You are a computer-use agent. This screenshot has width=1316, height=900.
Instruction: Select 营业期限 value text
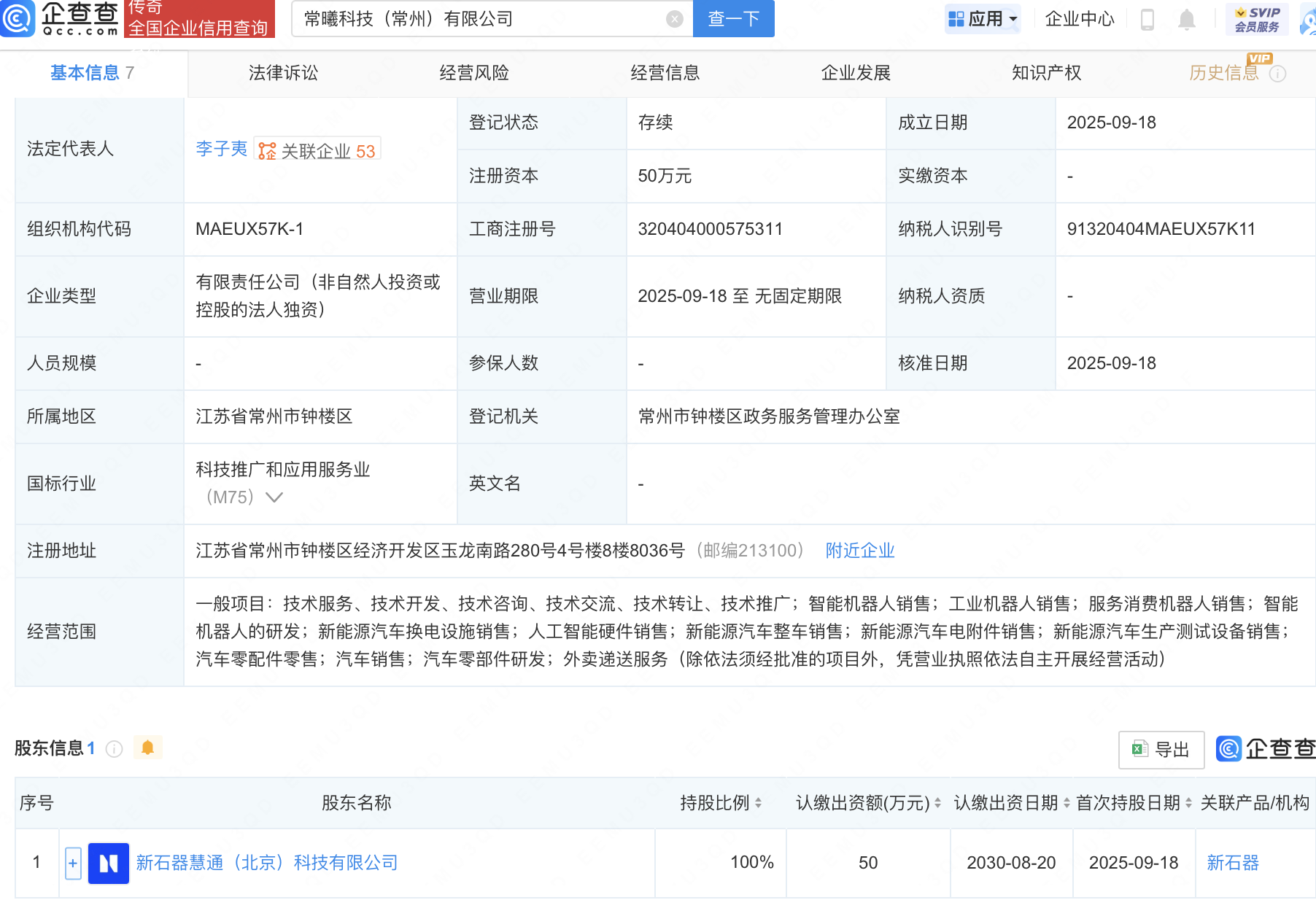740,296
